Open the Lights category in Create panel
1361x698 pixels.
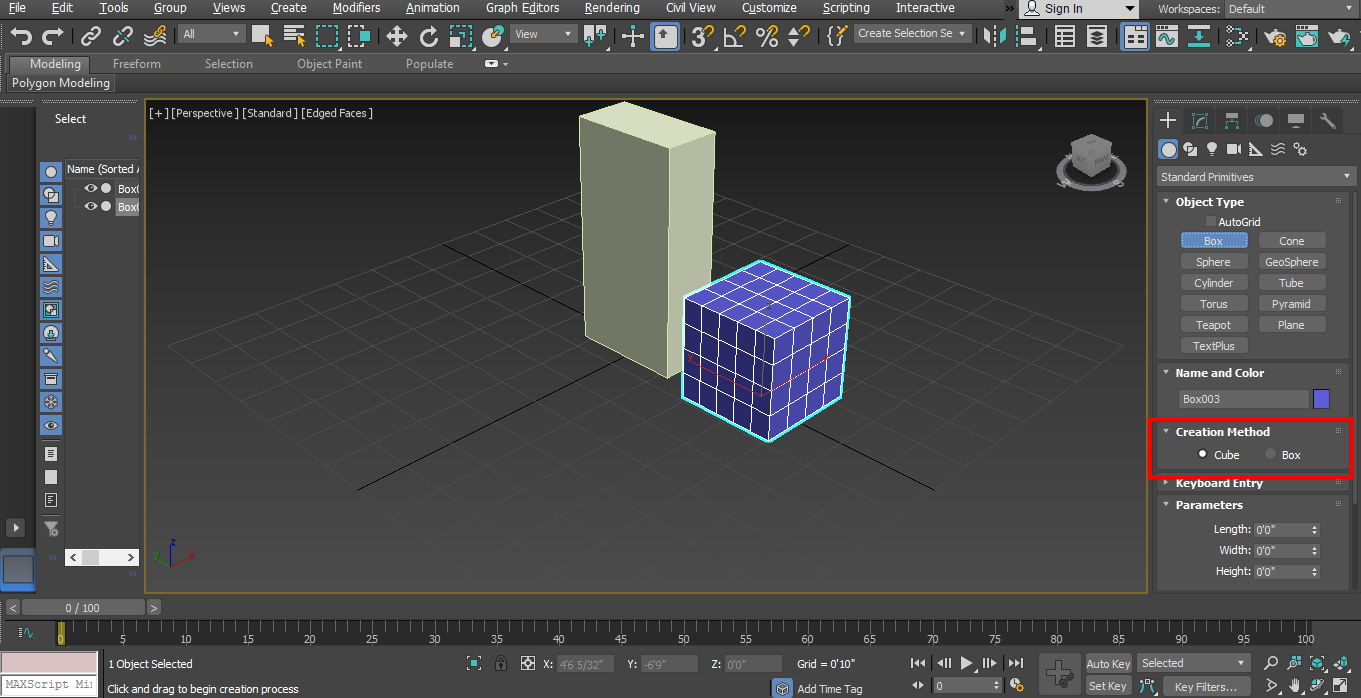coord(1211,149)
